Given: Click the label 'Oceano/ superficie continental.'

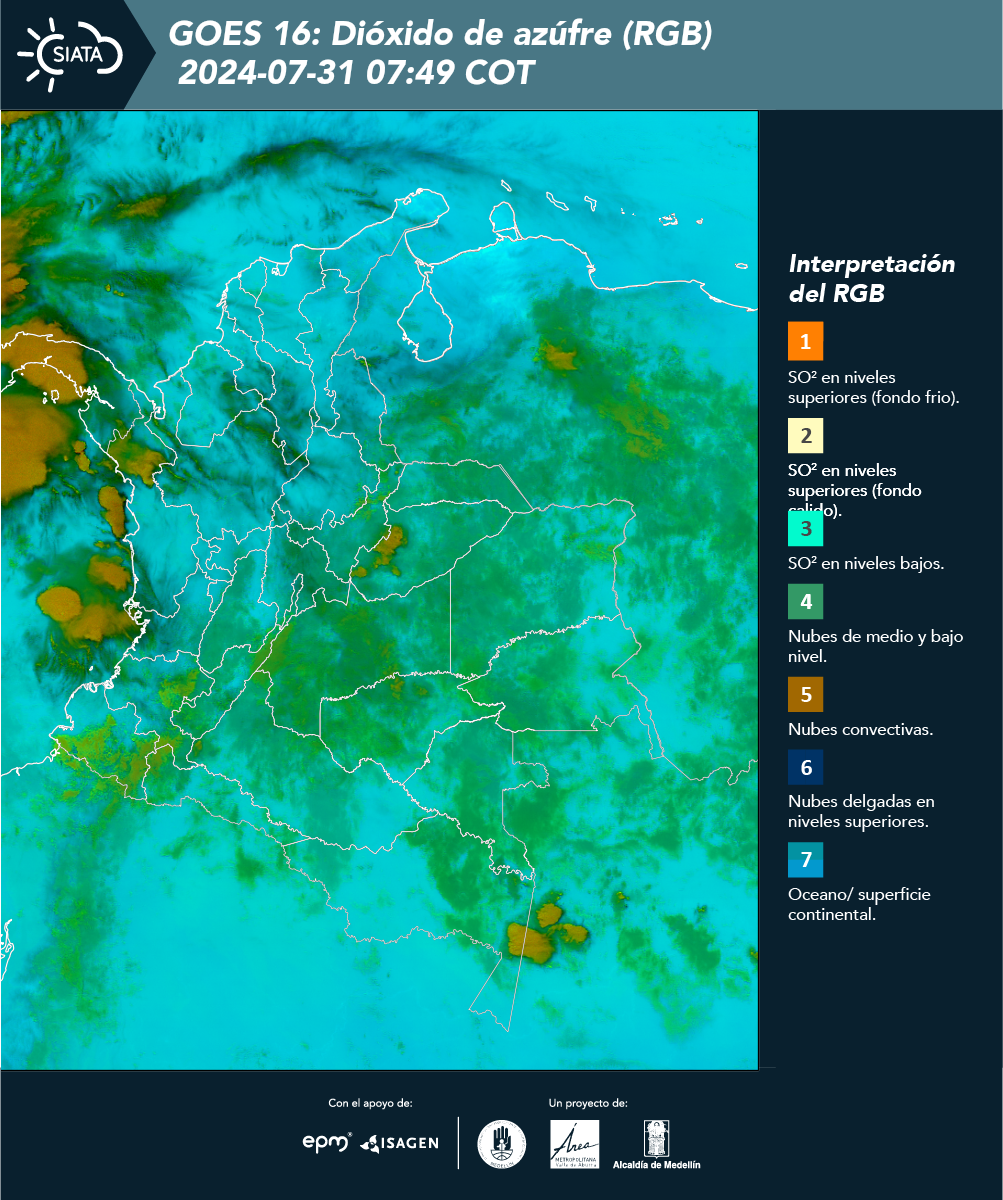Looking at the screenshot, I should pyautogui.click(x=859, y=904).
